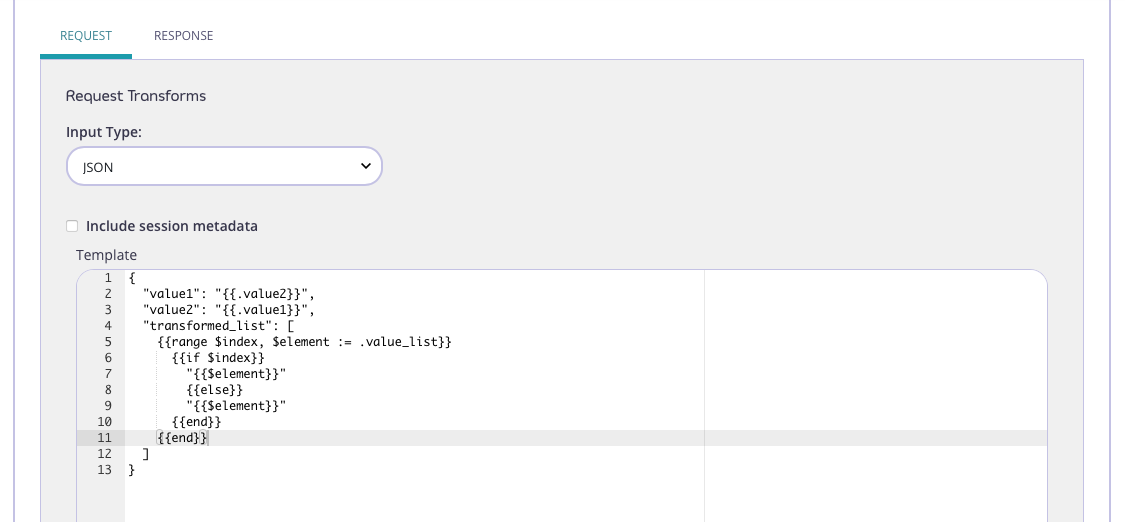Image resolution: width=1125 pixels, height=522 pixels.
Task: Select line number 11 in the gutter
Action: click(x=104, y=438)
